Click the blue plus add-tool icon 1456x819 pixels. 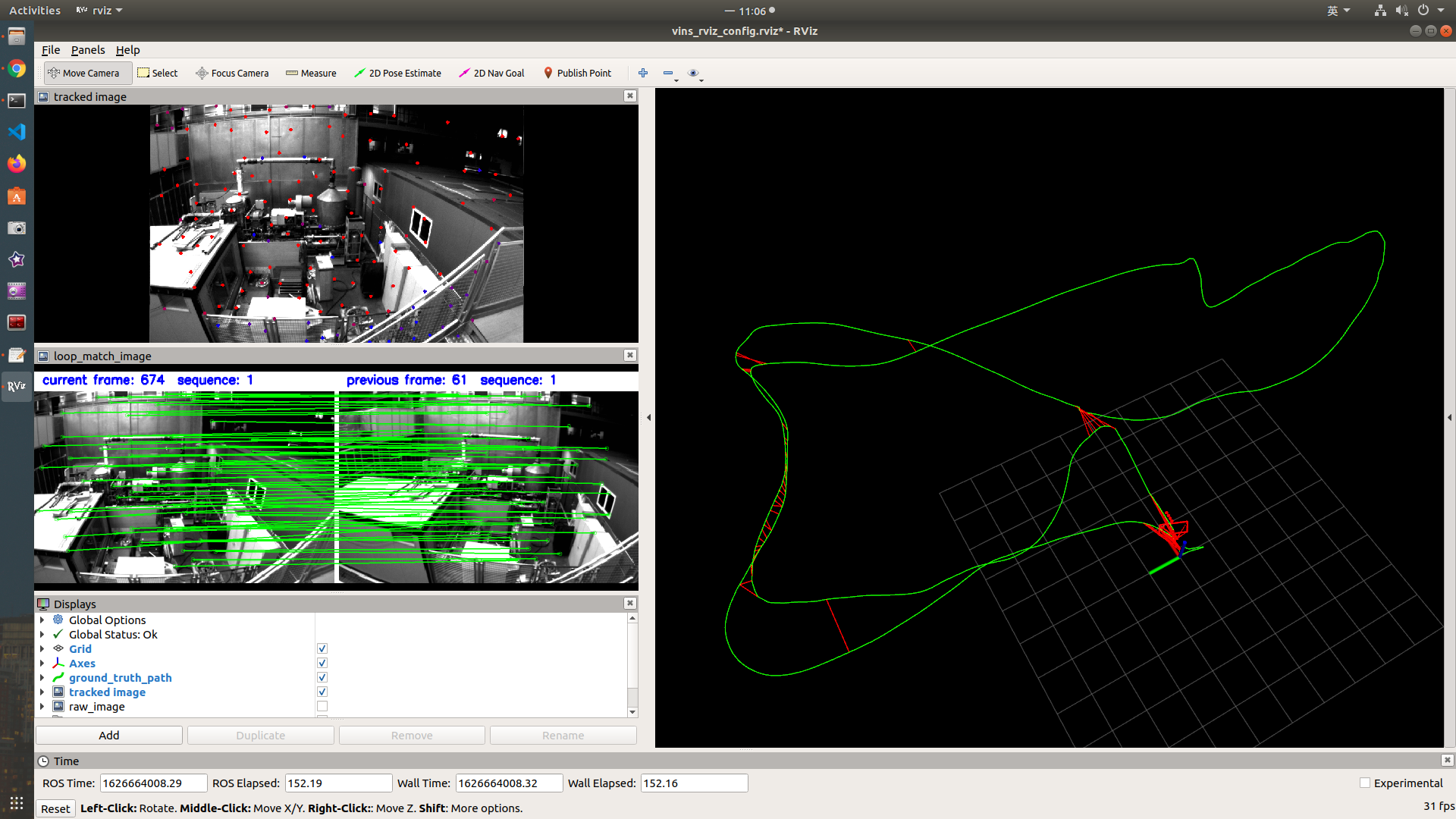coord(643,73)
